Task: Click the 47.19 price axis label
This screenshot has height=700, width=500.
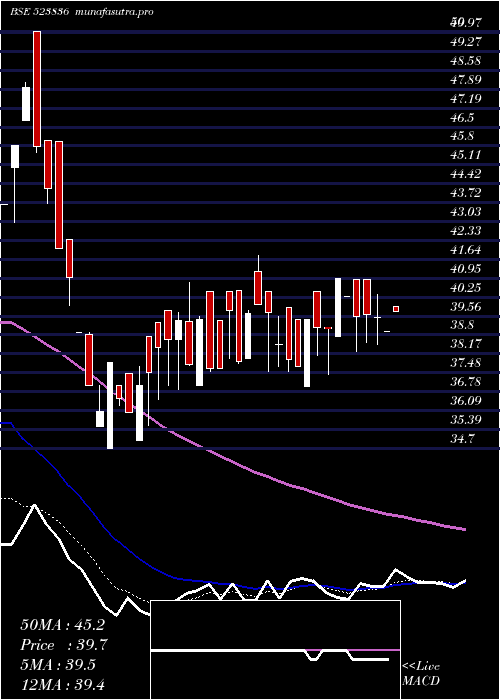Action: click(x=467, y=99)
